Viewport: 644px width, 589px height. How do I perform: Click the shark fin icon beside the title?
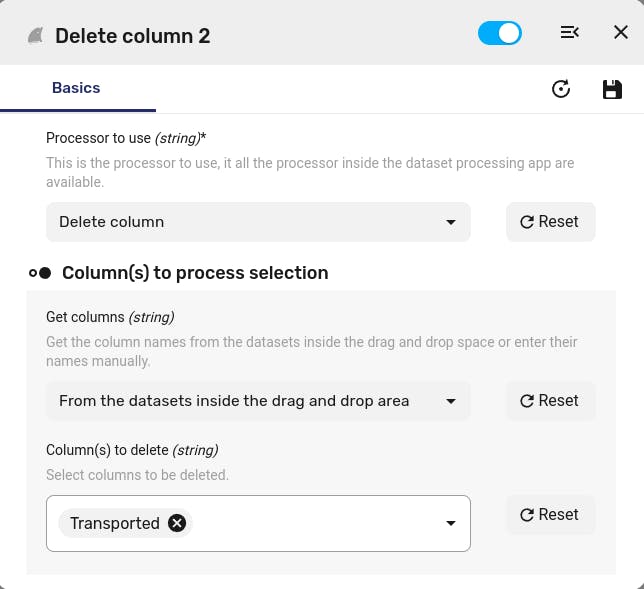[36, 36]
